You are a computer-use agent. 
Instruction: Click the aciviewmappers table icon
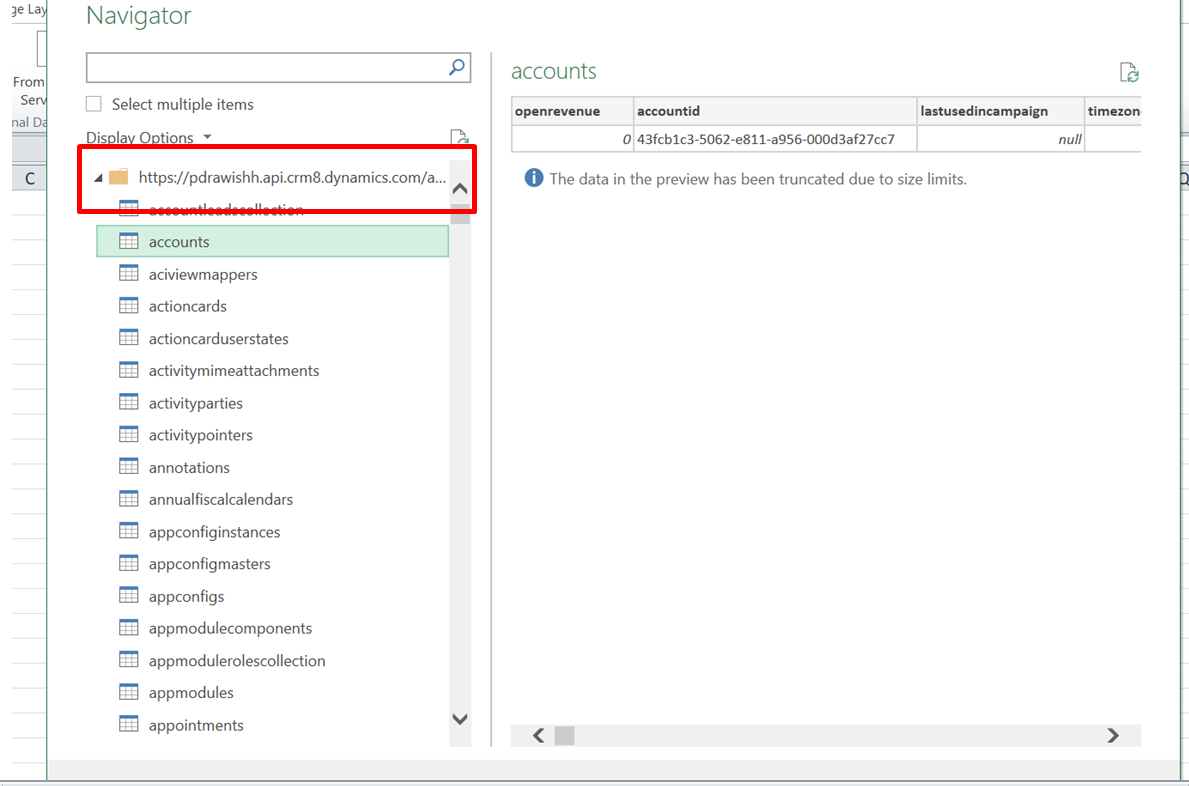pos(129,274)
